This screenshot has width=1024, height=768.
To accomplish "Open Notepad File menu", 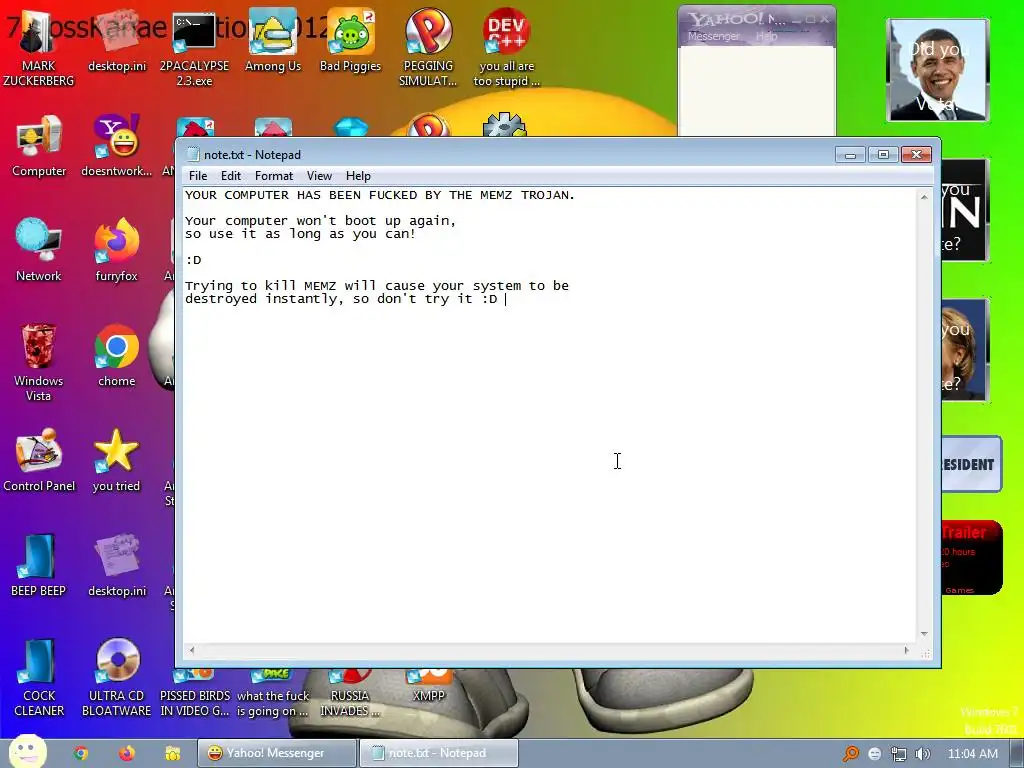I will [198, 176].
